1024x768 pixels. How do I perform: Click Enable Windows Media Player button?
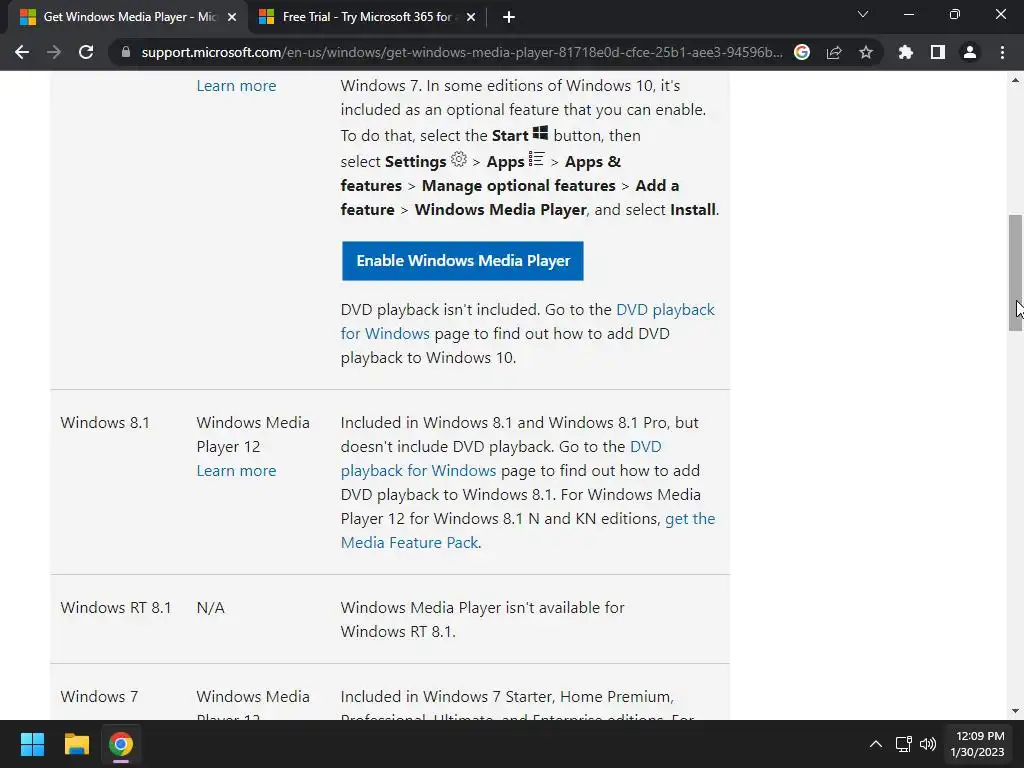(x=462, y=261)
